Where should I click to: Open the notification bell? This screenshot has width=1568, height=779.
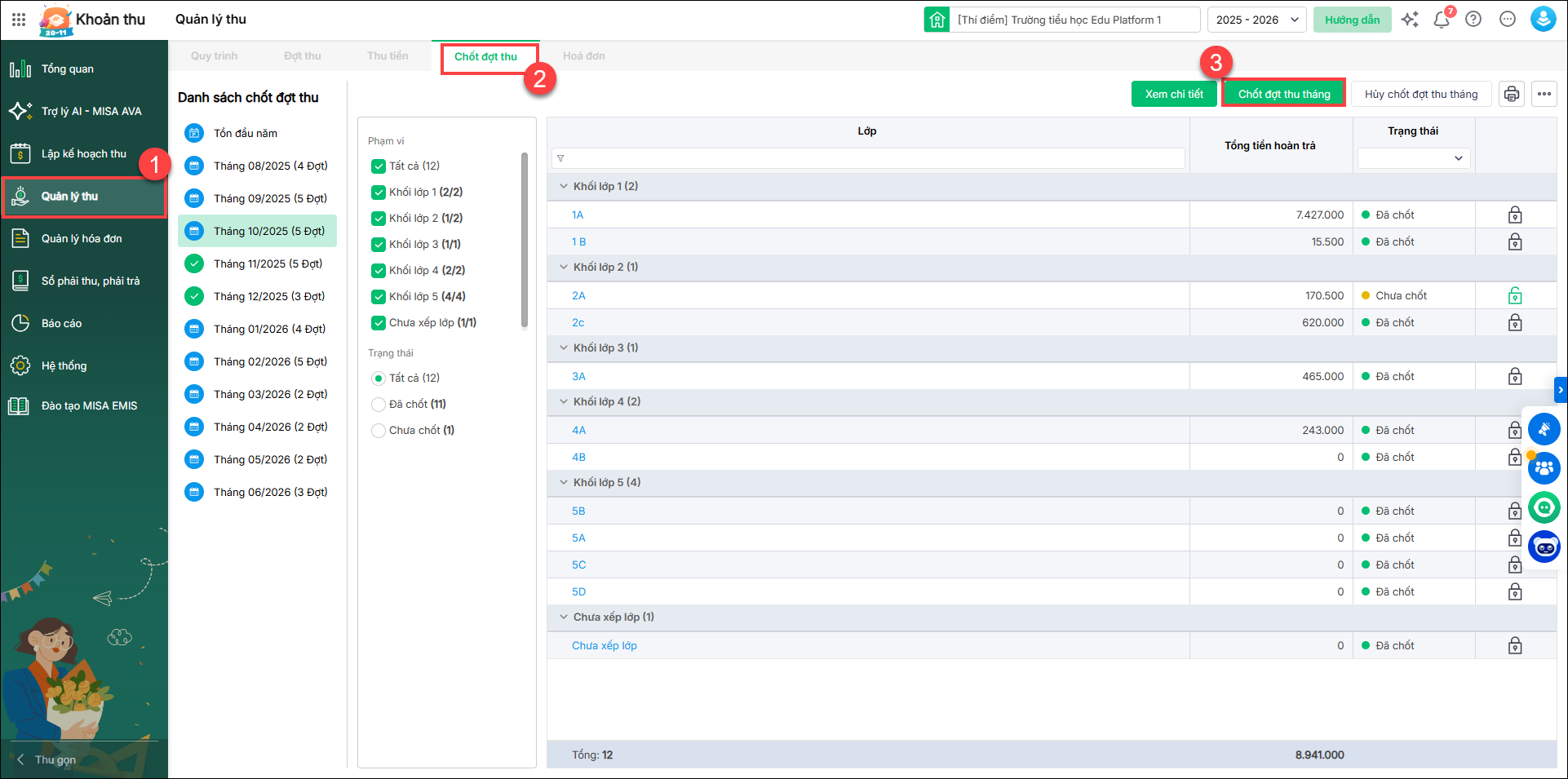(1442, 20)
